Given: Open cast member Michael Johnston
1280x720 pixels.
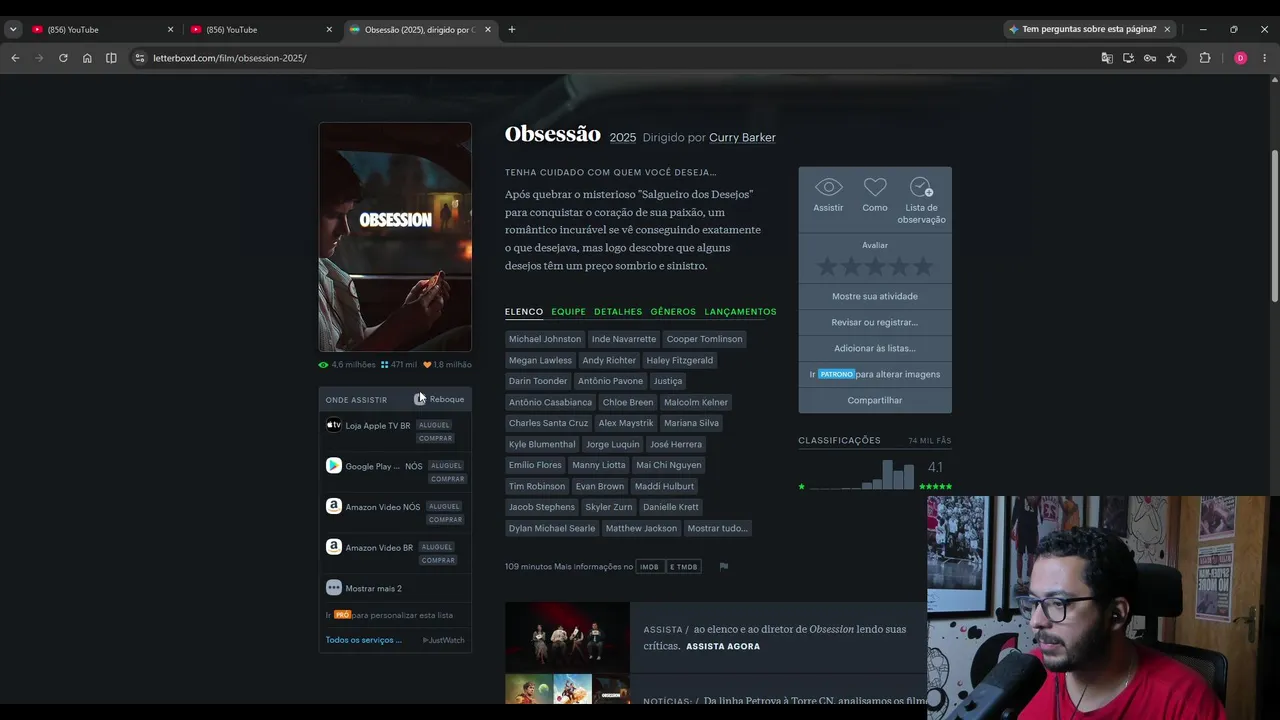Looking at the screenshot, I should (x=545, y=339).
